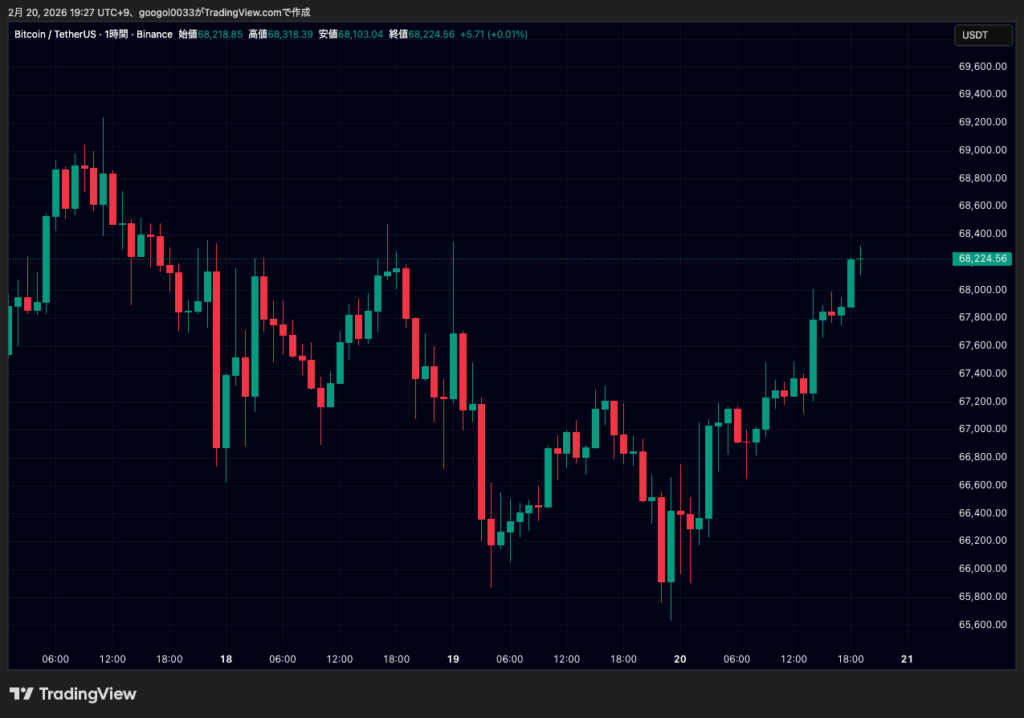
Task: Click the 69,600.00 price scale label
Action: tap(981, 66)
